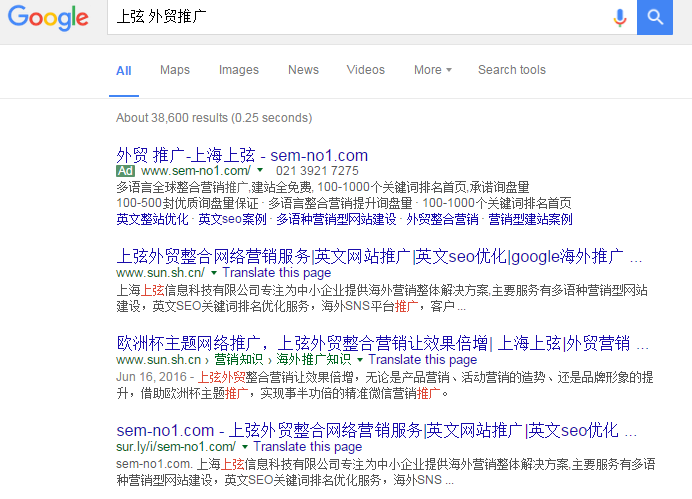692x499 pixels.
Task: Expand arrow after 海外推广知识 breadcrumb
Action: click(360, 360)
